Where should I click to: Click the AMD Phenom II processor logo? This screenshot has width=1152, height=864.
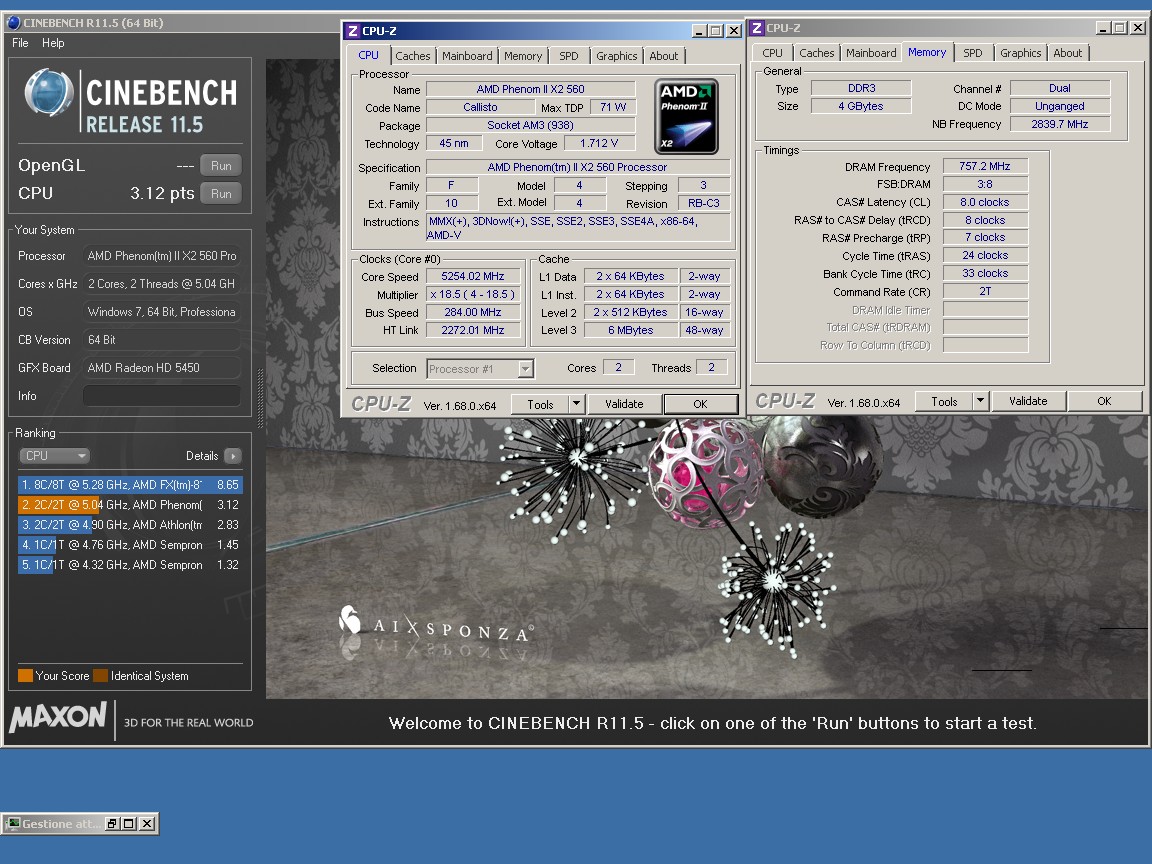(686, 117)
